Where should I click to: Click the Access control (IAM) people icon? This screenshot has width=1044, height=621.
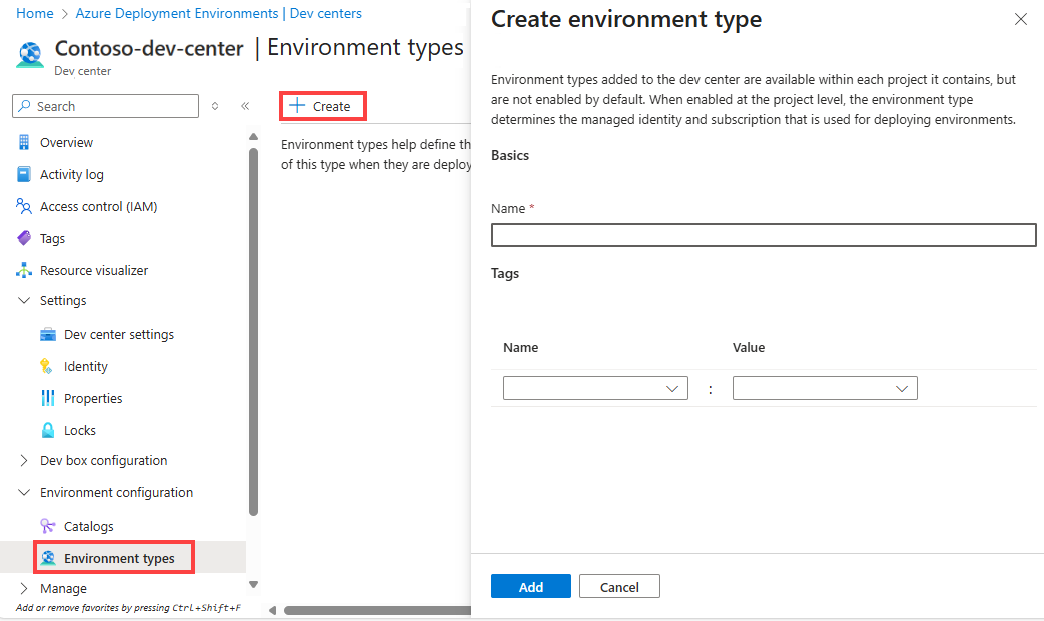click(23, 206)
